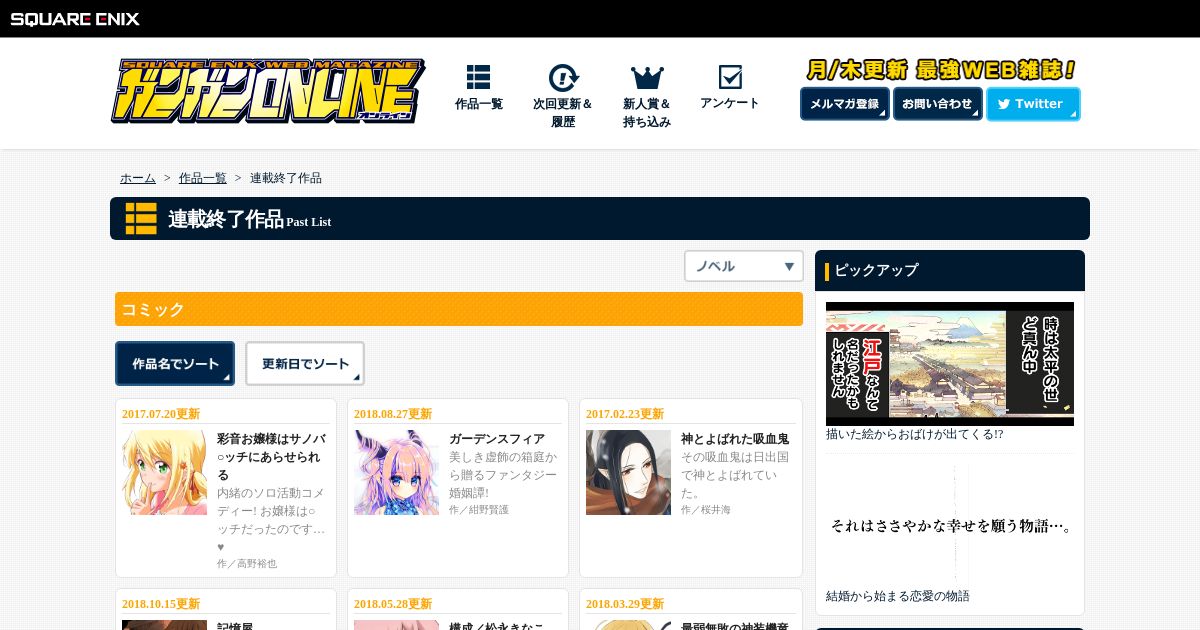This screenshot has width=1200, height=630.
Task: Open the ガーデンスフィア title link
Action: [x=497, y=439]
